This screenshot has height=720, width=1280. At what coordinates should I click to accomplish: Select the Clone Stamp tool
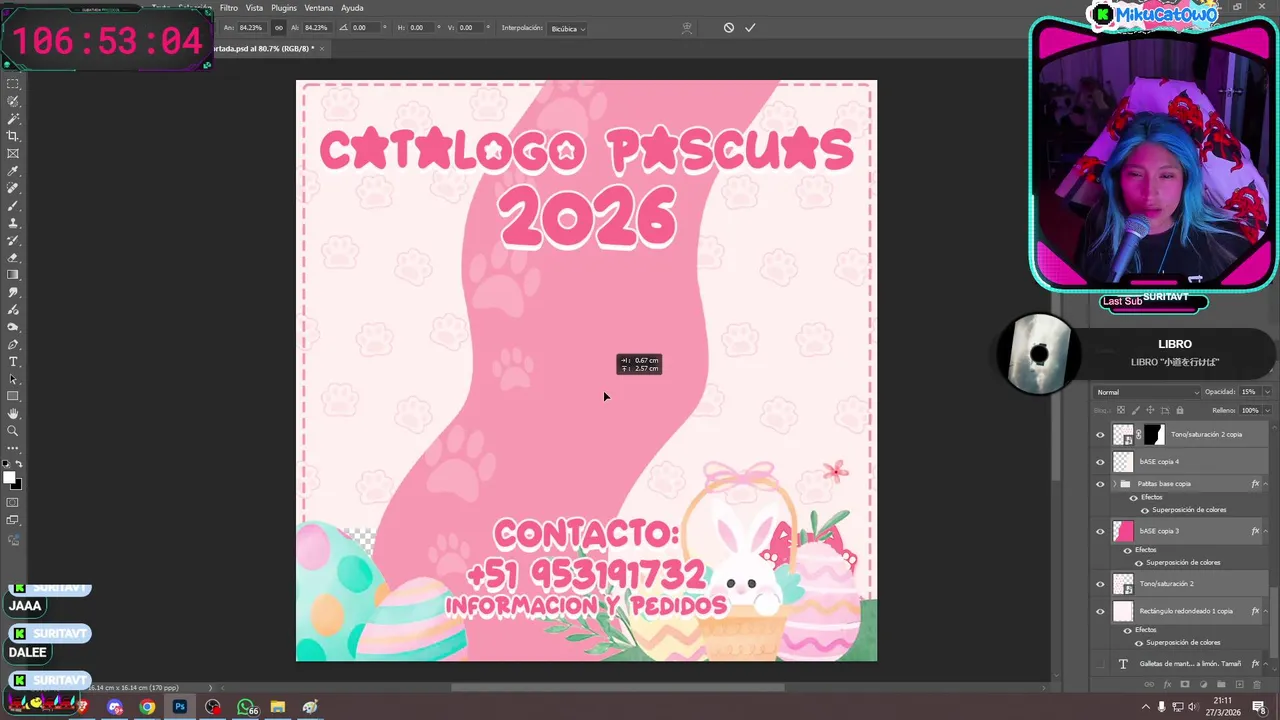point(13,223)
